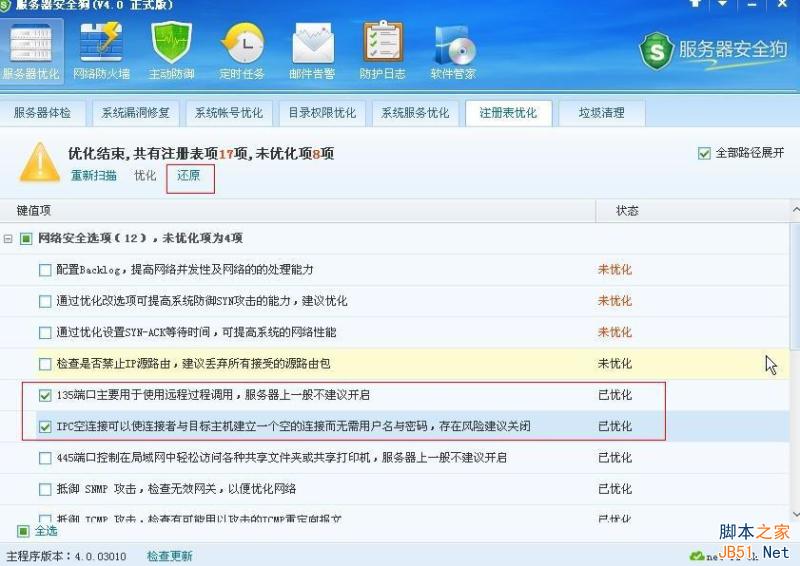This screenshot has width=800, height=566.
Task: Check the 抵御 SNMP 攻击 checkbox
Action: tap(45, 489)
